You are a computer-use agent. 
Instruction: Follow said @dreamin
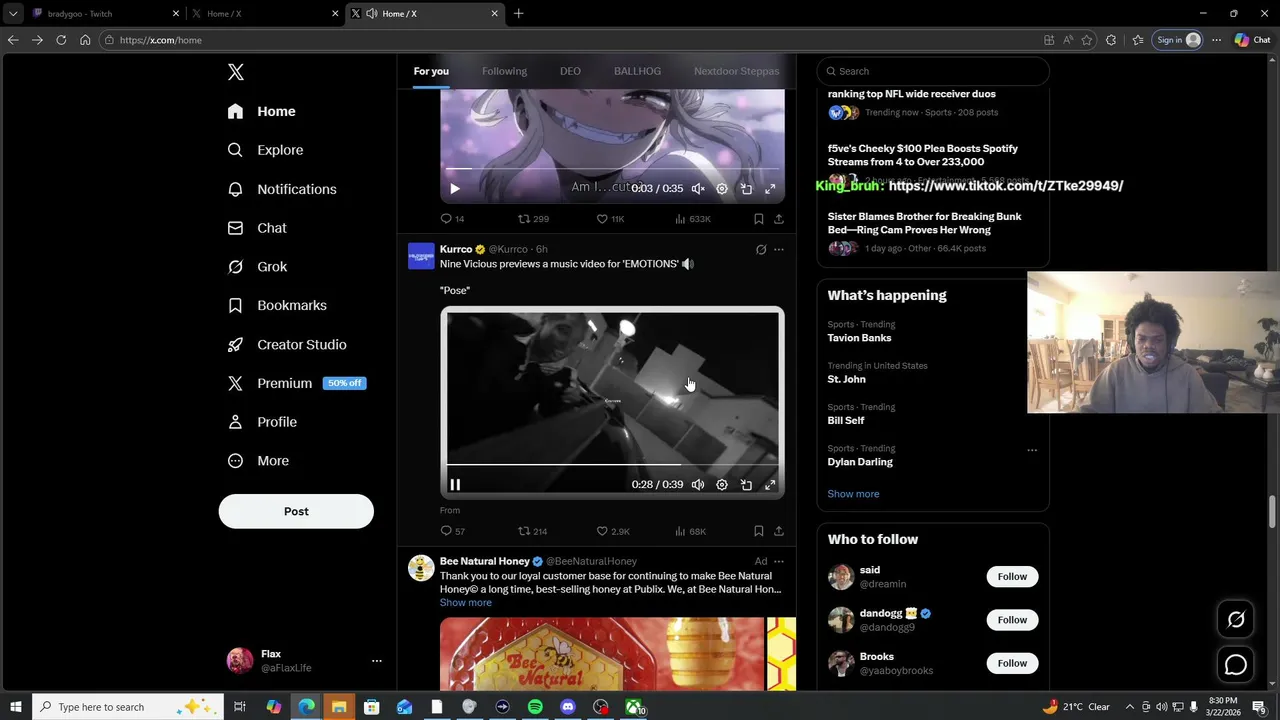point(1012,577)
